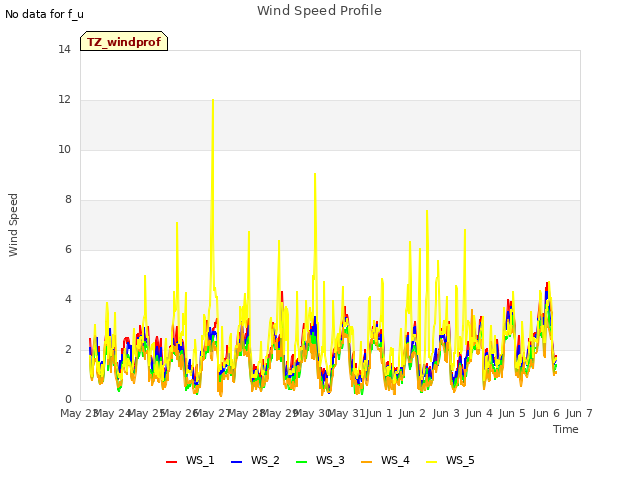The width and height of the screenshot is (640, 480).
Task: Click the Jun 1 x-axis date label
Action: [379, 413]
